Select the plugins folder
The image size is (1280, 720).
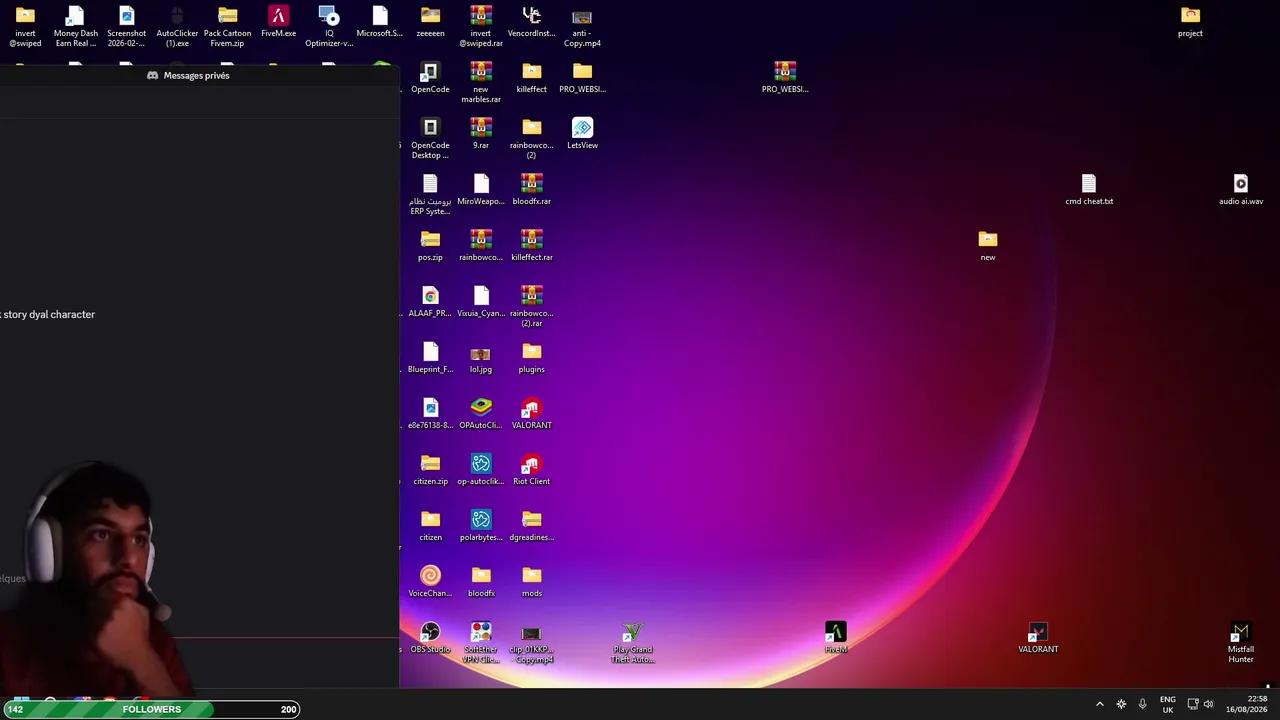(531, 358)
